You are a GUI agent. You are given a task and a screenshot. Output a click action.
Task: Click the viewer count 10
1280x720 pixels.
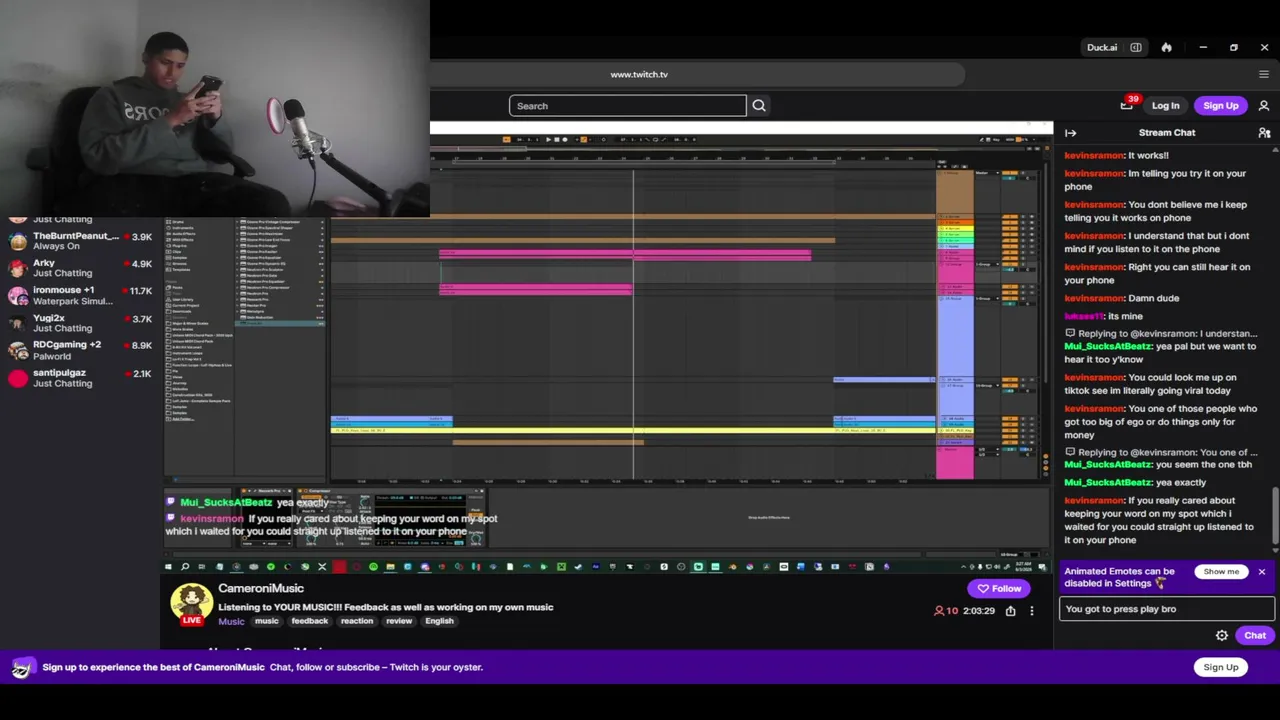coord(946,611)
